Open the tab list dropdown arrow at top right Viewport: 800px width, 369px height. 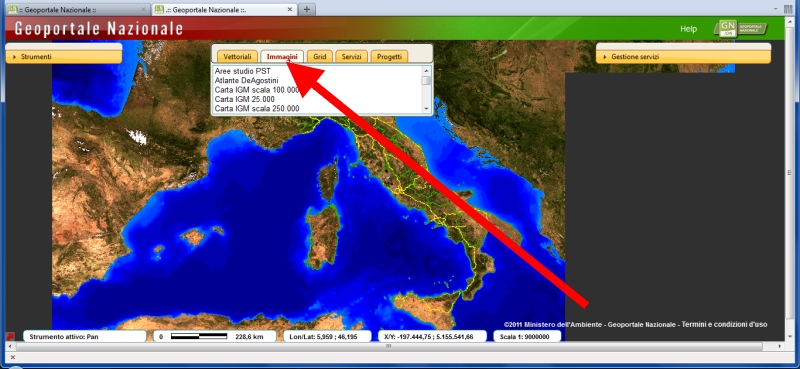tap(776, 9)
